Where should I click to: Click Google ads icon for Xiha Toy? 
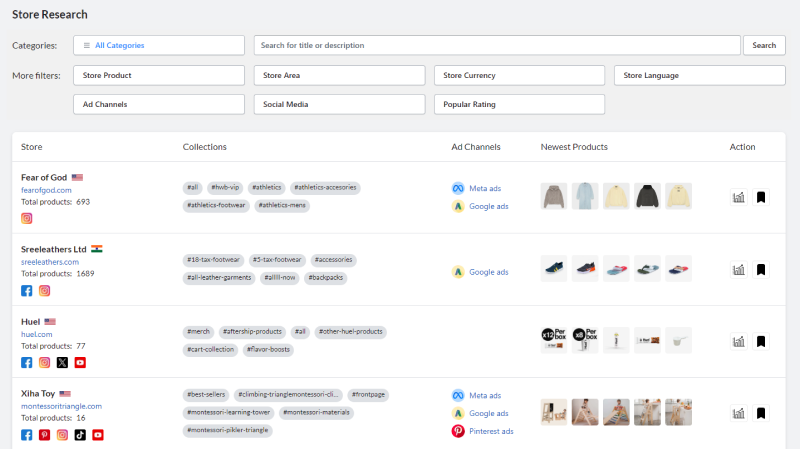point(458,413)
